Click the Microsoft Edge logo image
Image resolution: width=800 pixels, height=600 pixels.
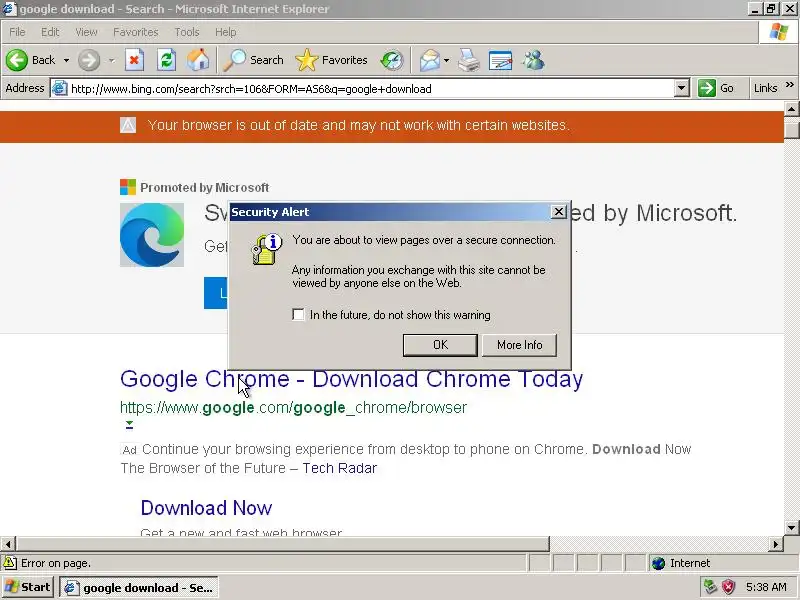click(152, 235)
